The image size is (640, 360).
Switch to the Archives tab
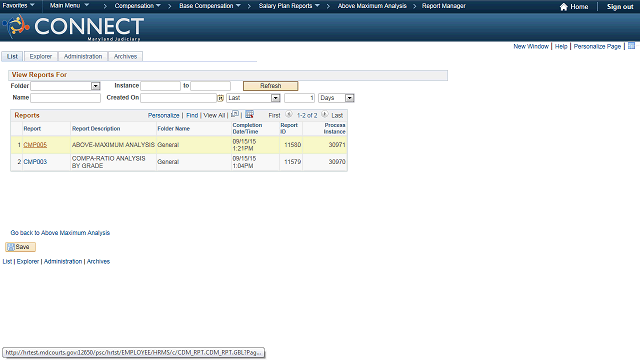pyautogui.click(x=125, y=56)
